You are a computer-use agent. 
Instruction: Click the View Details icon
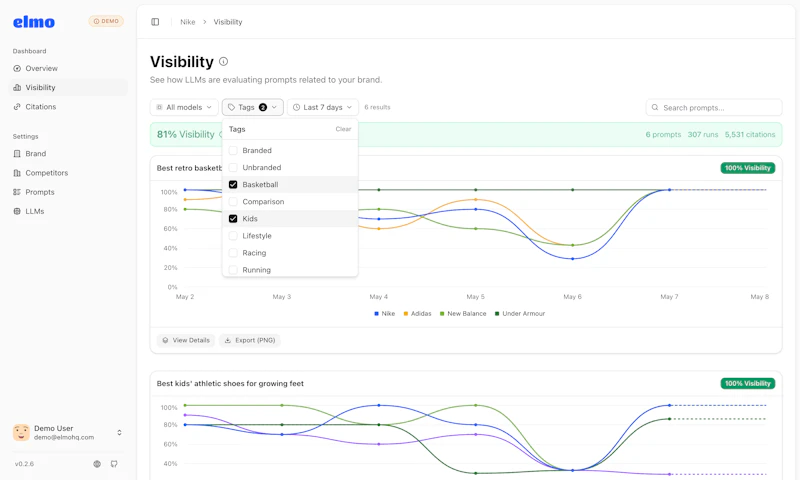click(165, 340)
